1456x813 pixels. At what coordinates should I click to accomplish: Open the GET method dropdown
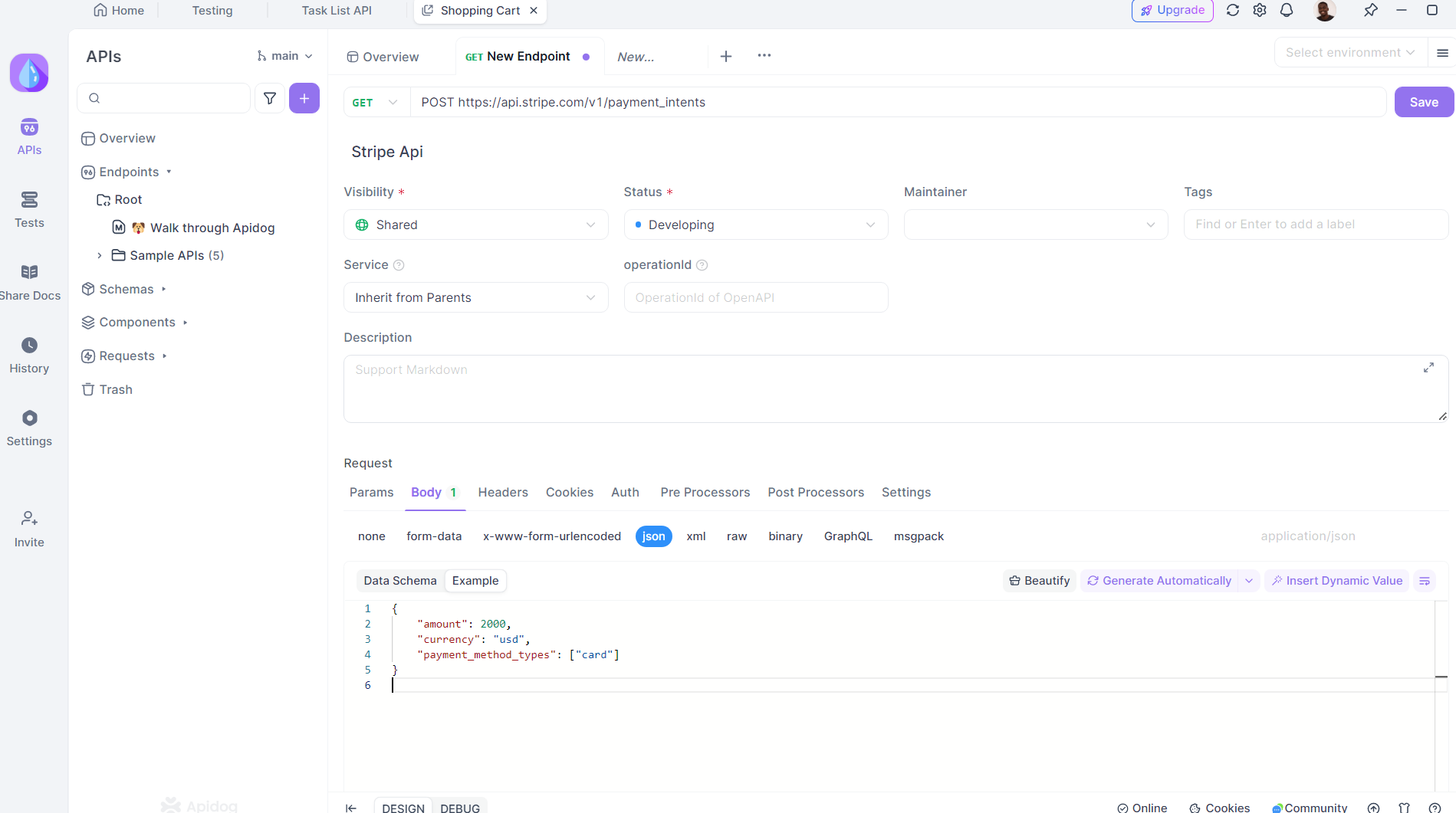(x=376, y=103)
